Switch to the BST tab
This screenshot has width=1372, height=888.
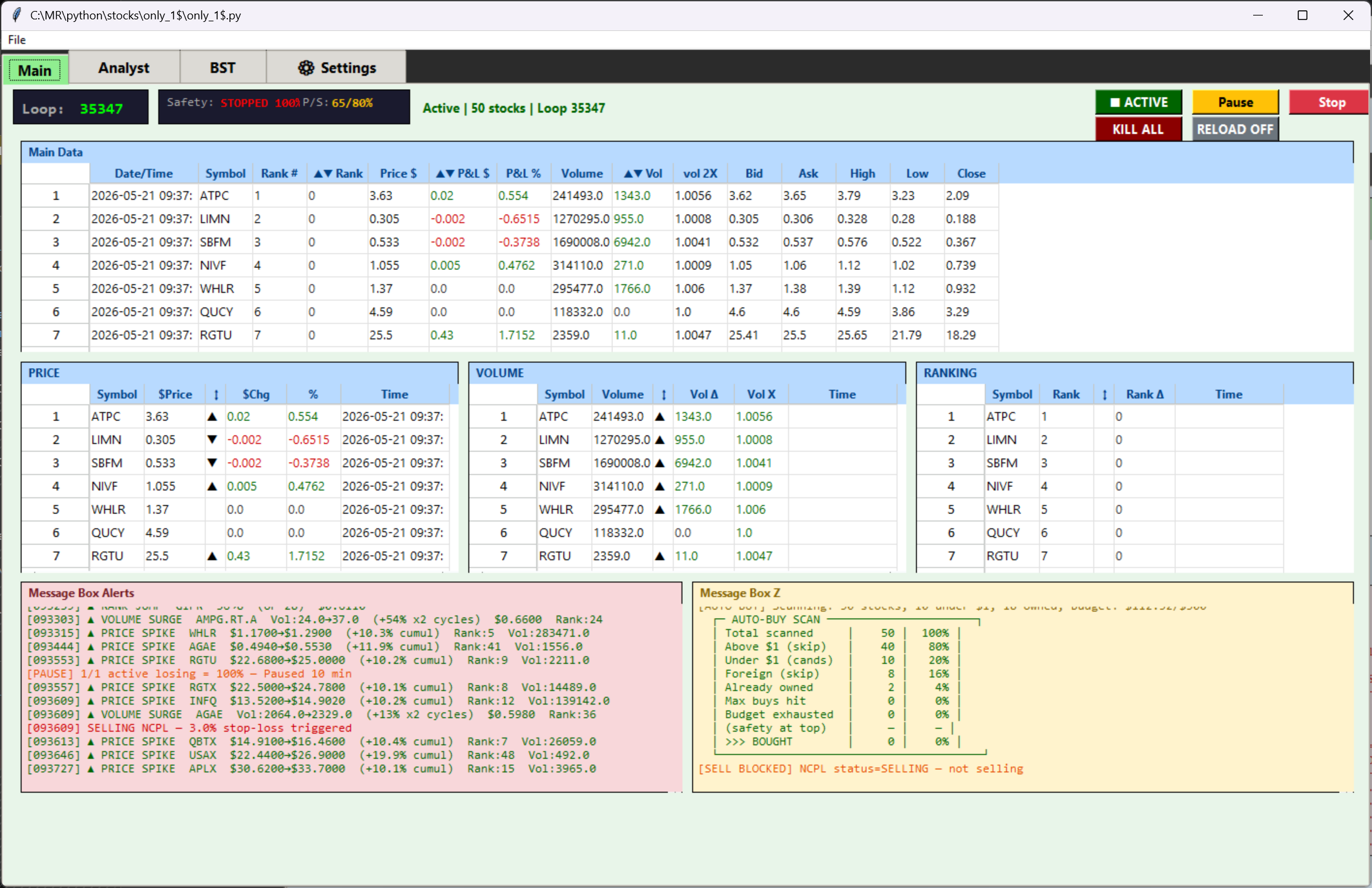point(222,68)
